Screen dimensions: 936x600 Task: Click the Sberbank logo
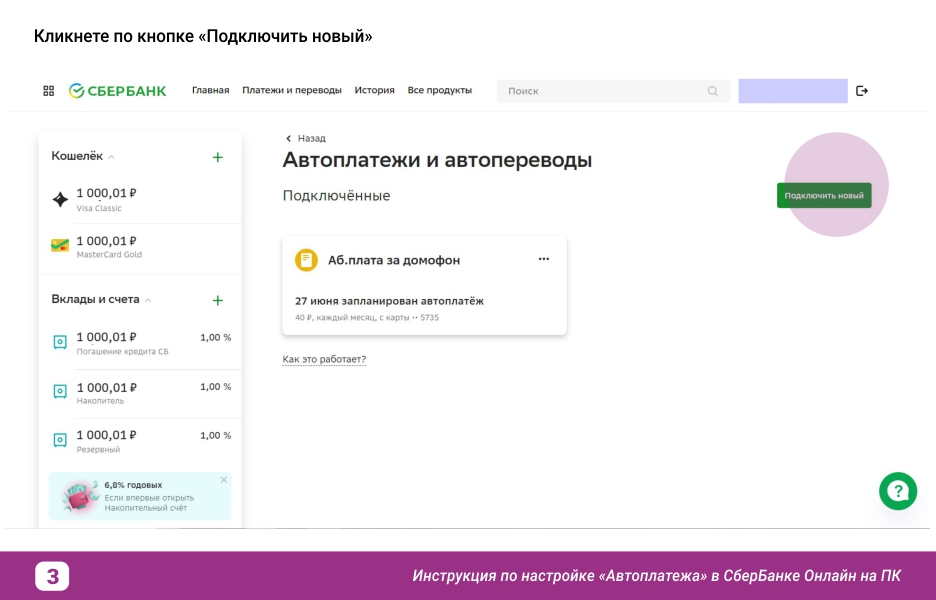(118, 91)
